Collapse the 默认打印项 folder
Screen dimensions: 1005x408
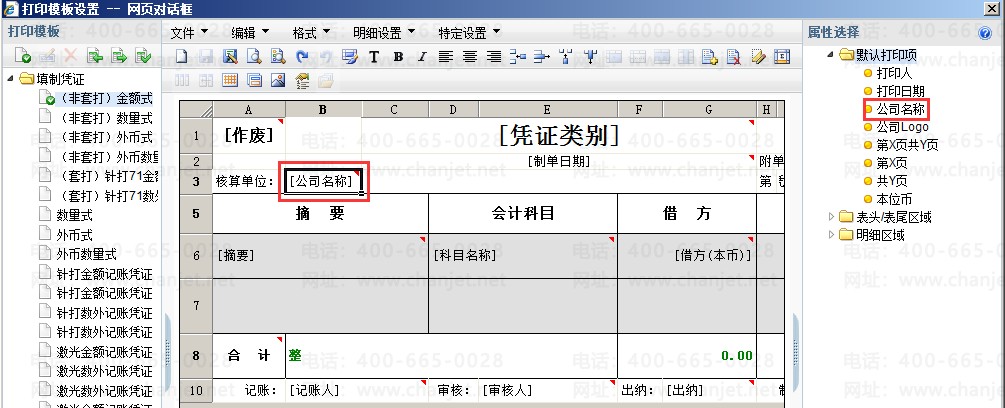[x=830, y=54]
